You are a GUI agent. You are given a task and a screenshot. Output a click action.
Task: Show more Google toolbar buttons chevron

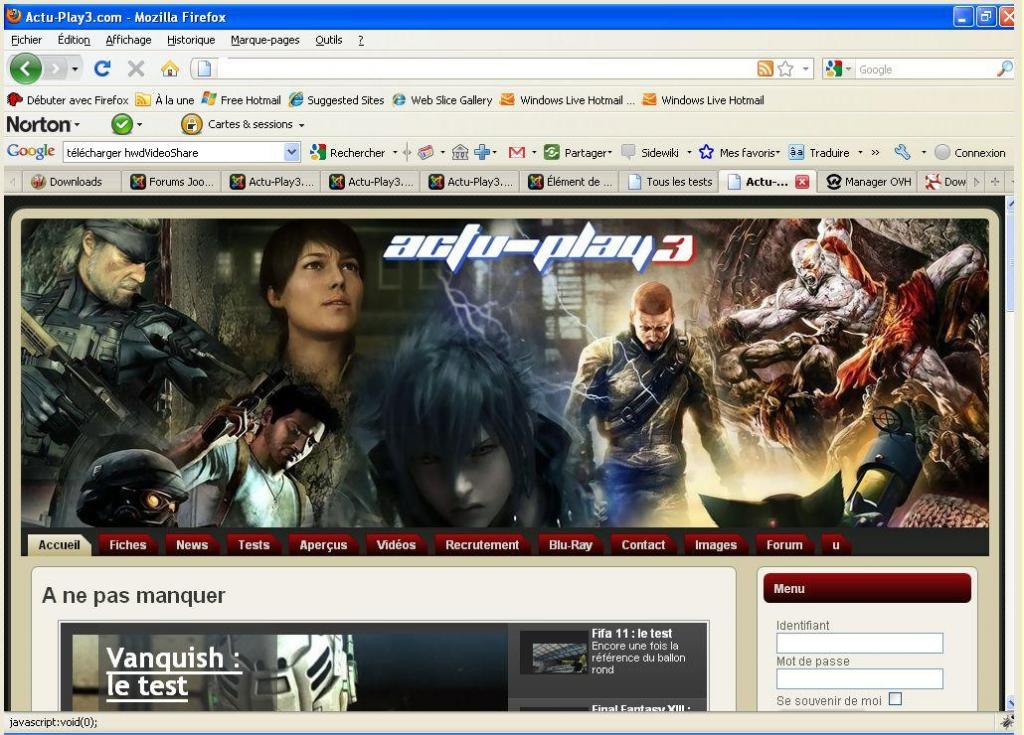pos(875,152)
